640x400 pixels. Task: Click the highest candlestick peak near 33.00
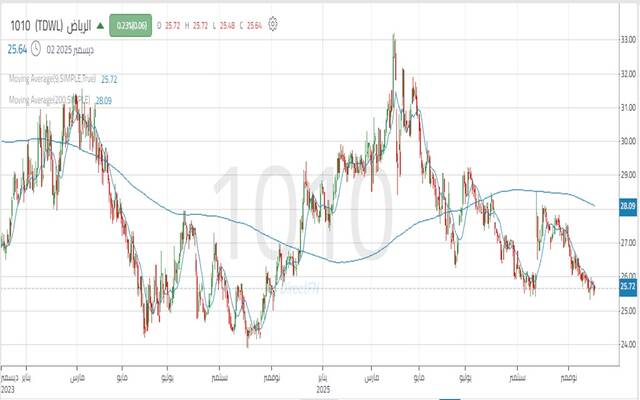coord(393,37)
